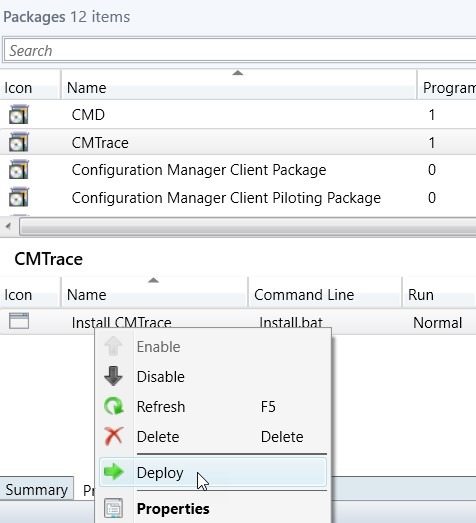The image size is (476, 523).
Task: Switch to the Summary tab
Action: coord(36,490)
